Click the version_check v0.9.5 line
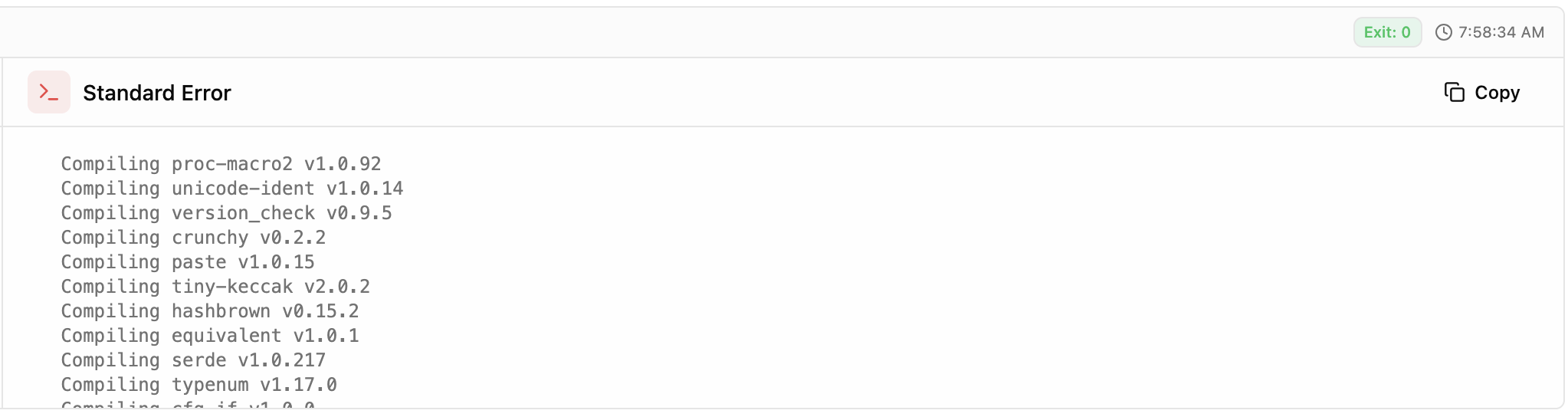Screen dimensions: 1568x417 coord(227,213)
